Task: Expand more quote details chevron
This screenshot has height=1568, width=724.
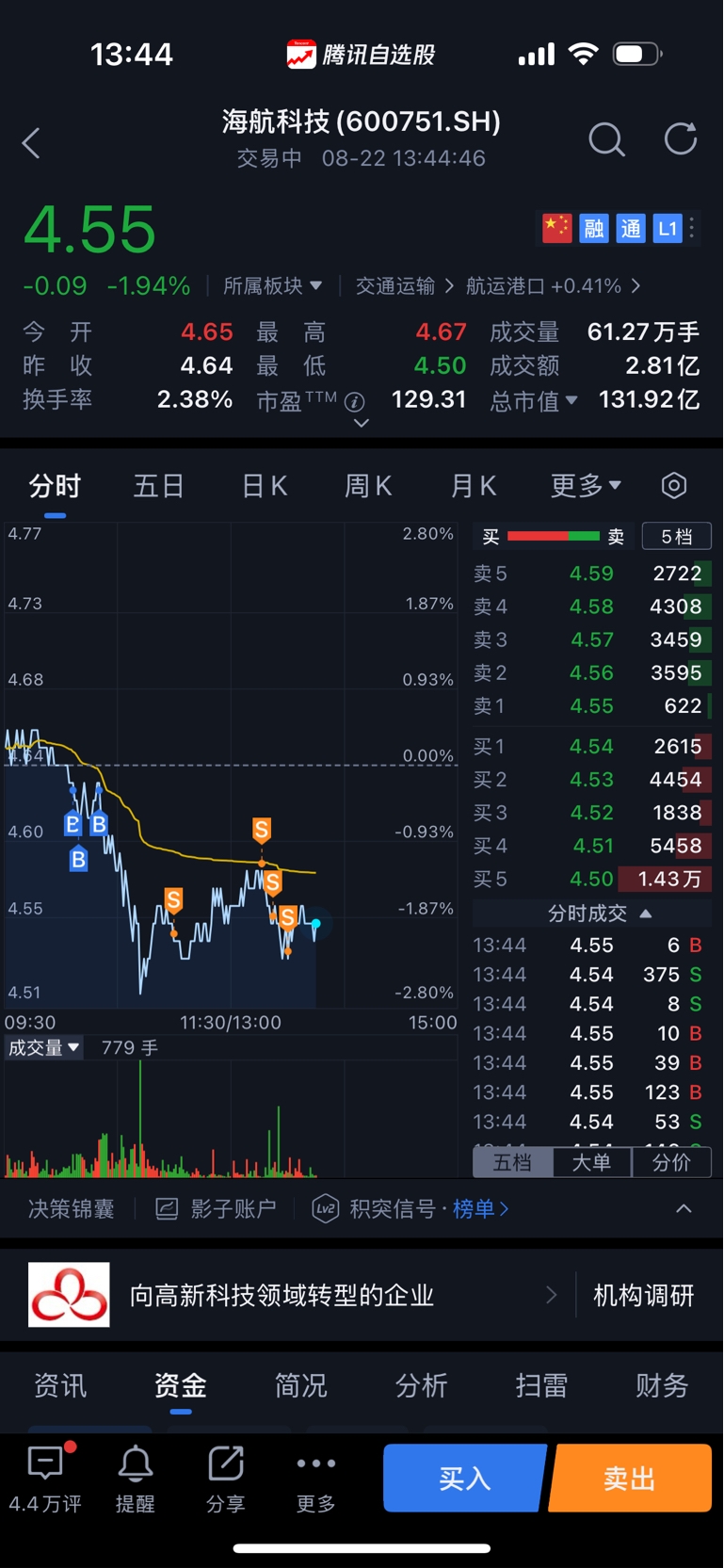Action: [362, 424]
